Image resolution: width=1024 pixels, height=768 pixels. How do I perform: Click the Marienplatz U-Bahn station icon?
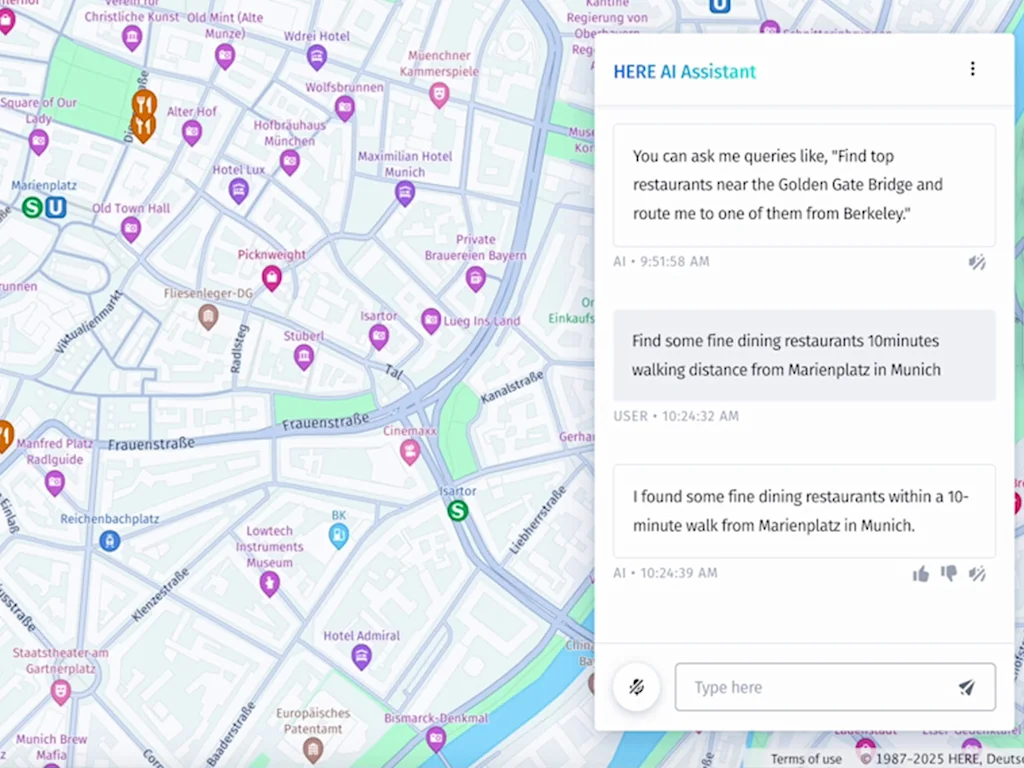[56, 207]
